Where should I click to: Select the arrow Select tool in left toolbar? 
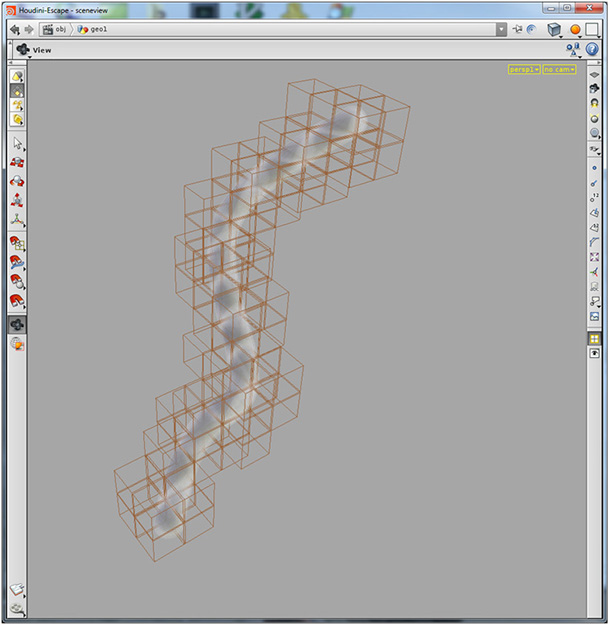click(x=17, y=143)
